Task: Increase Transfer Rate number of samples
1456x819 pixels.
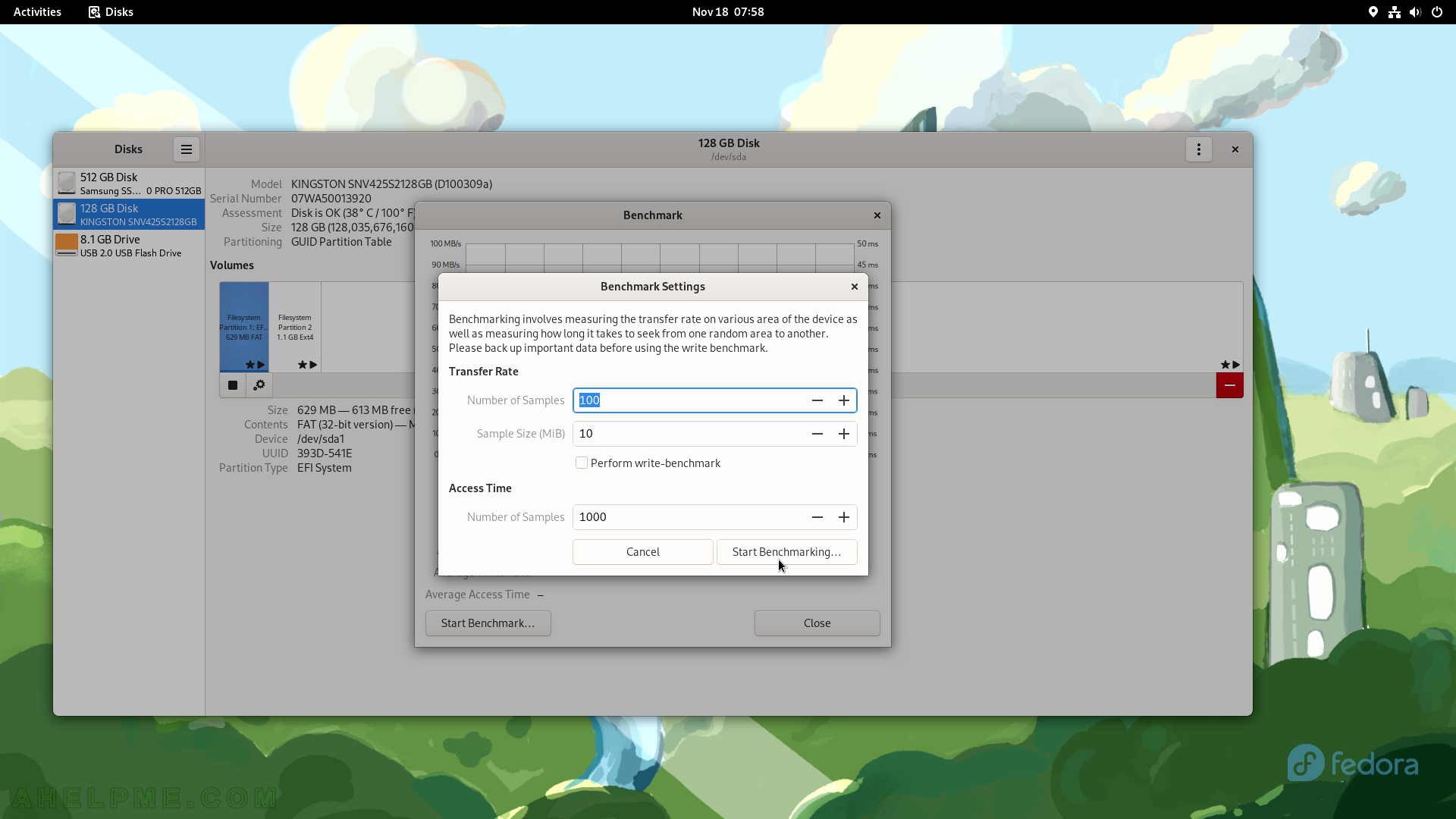Action: (843, 400)
